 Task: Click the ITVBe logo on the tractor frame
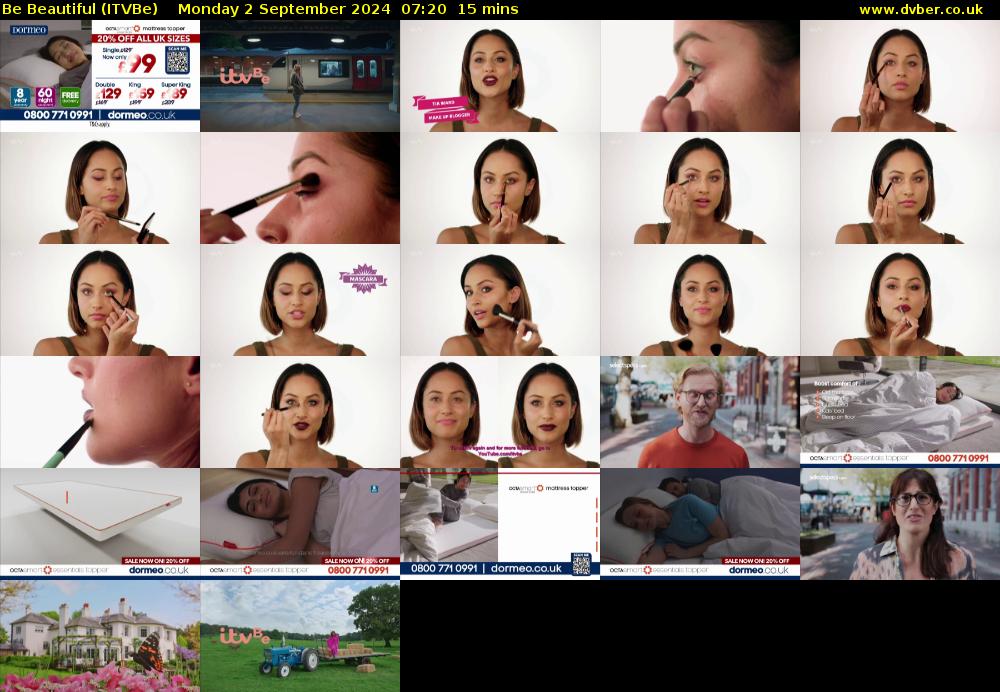click(x=244, y=635)
